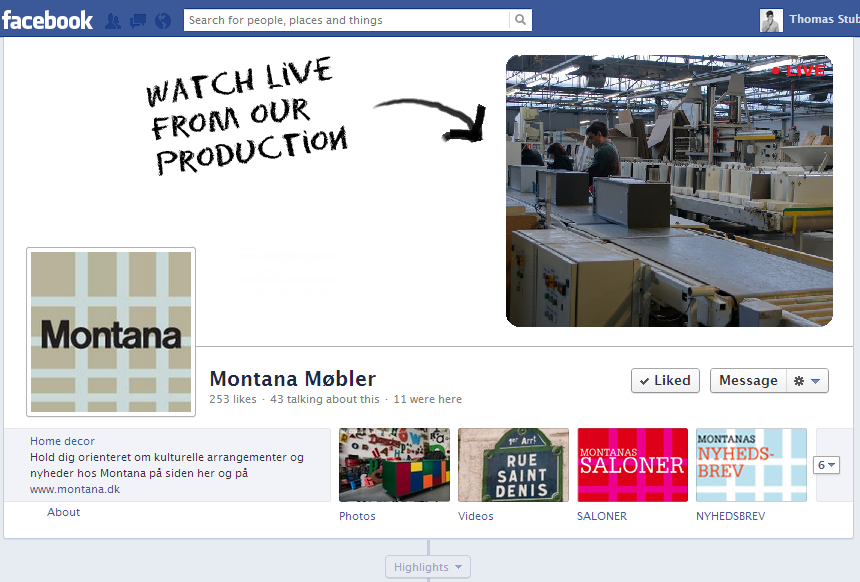Click the search magnifier button
This screenshot has height=582, width=860.
pyautogui.click(x=520, y=20)
